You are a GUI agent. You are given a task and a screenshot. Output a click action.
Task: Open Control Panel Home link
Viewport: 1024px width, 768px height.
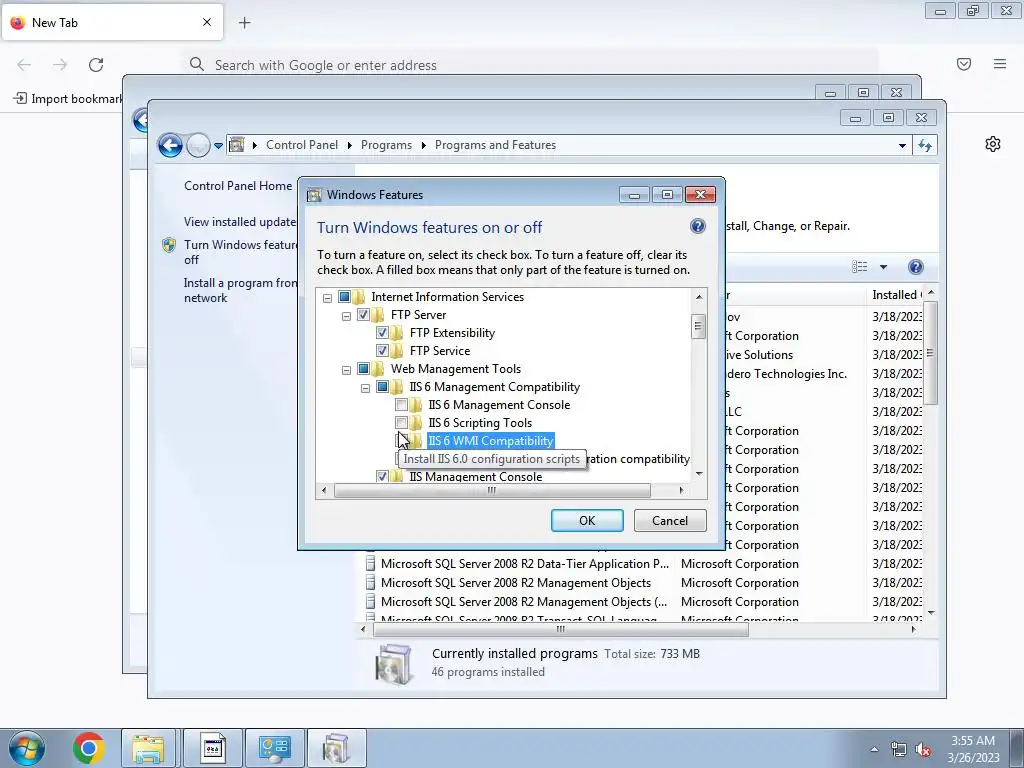(x=238, y=185)
